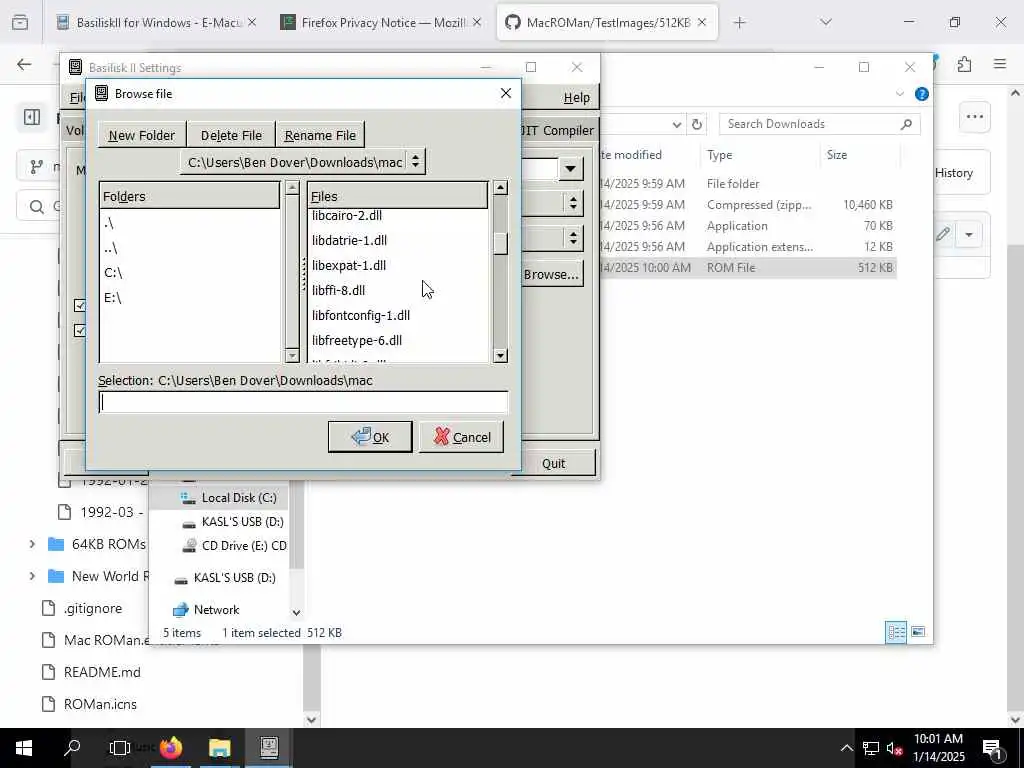Close the MacROMan/TestImages browser tab
Image resolution: width=1024 pixels, height=768 pixels.
tap(702, 23)
